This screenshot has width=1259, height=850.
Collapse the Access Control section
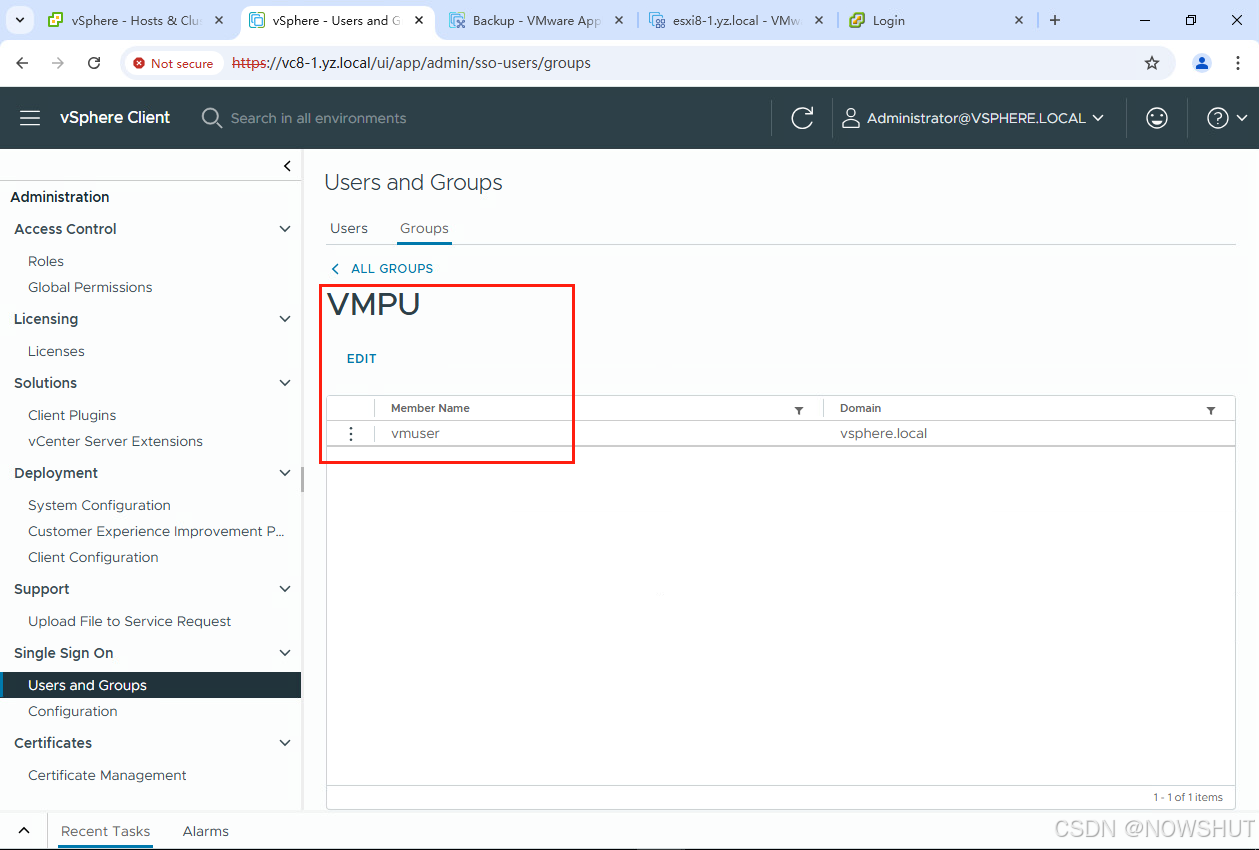[285, 229]
